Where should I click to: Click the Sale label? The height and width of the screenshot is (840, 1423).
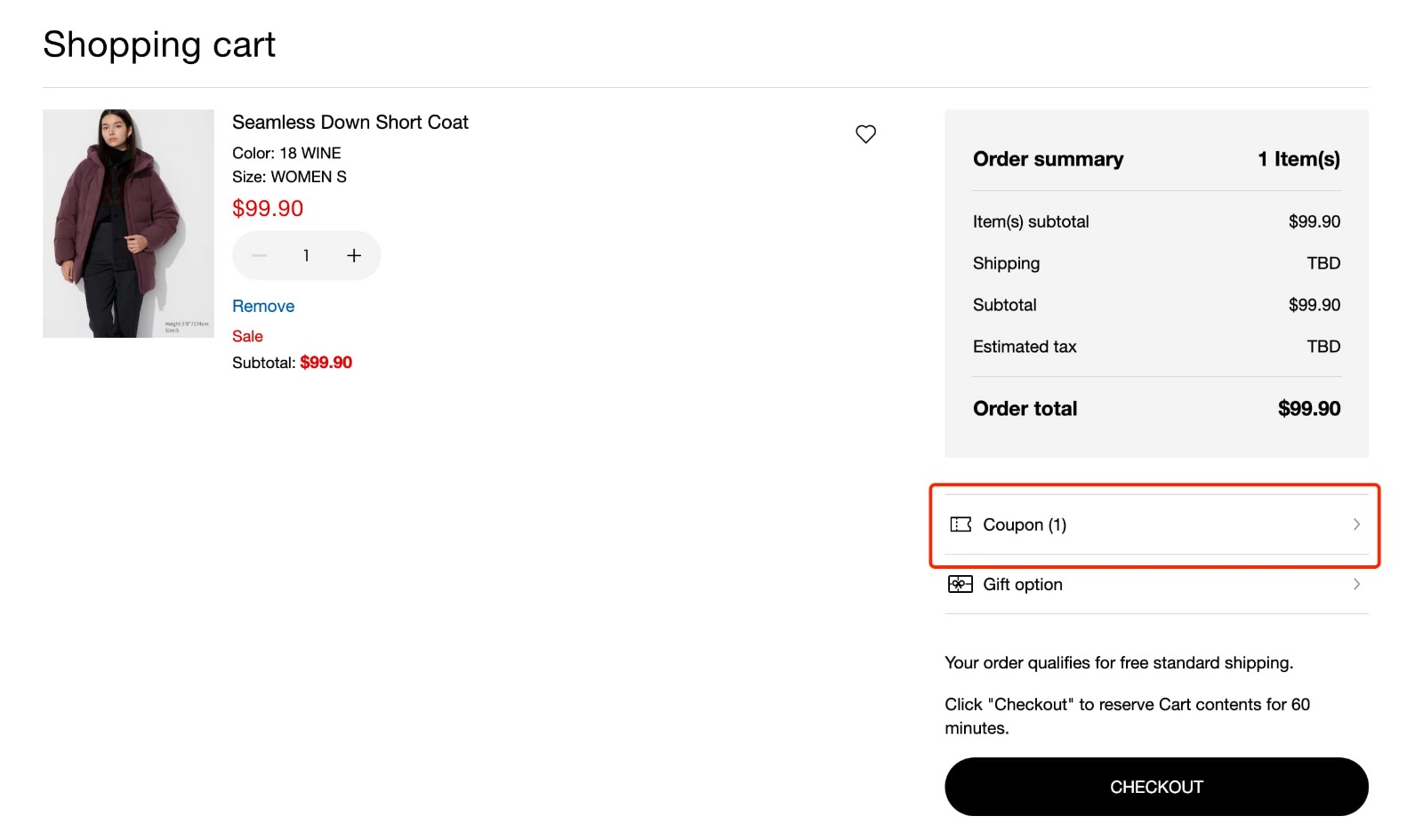coord(247,336)
